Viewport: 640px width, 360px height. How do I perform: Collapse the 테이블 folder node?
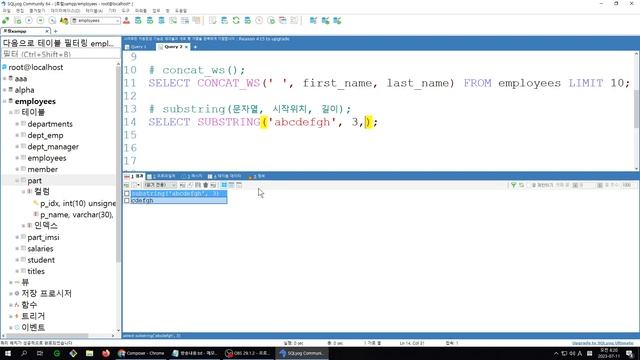(x=11, y=112)
